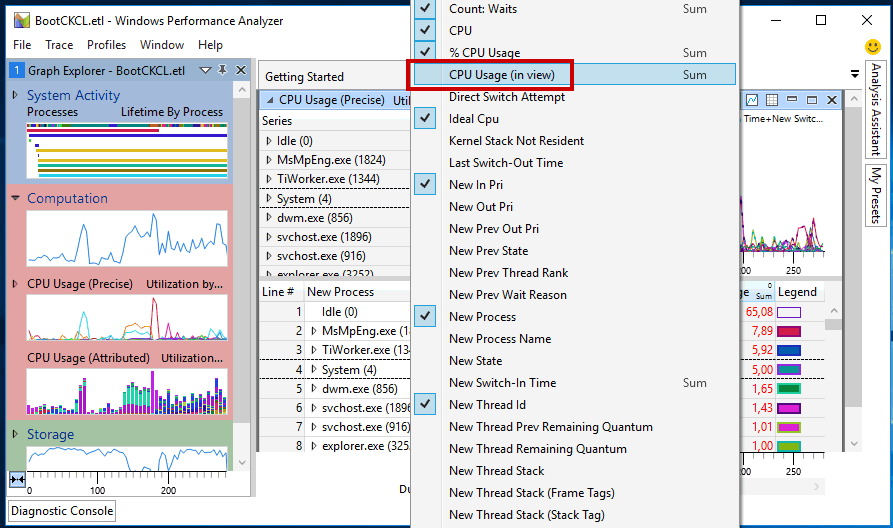Open the Trace menu

(59, 45)
